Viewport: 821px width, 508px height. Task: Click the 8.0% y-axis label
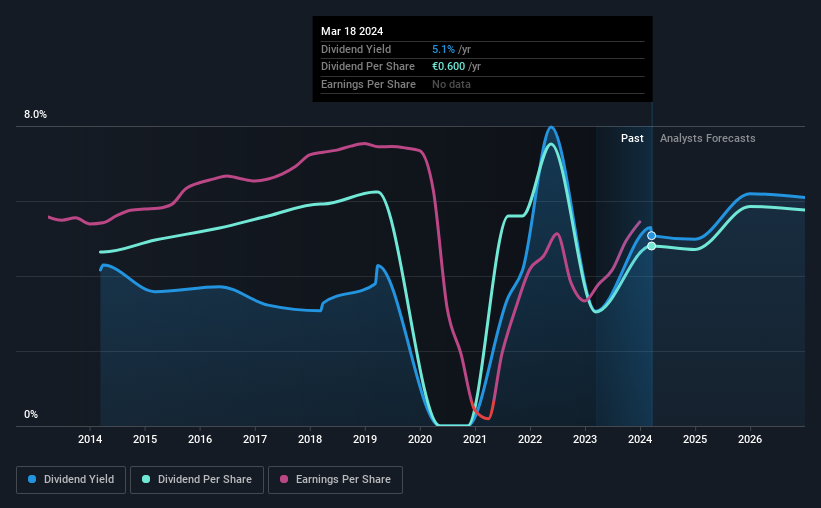[35, 115]
